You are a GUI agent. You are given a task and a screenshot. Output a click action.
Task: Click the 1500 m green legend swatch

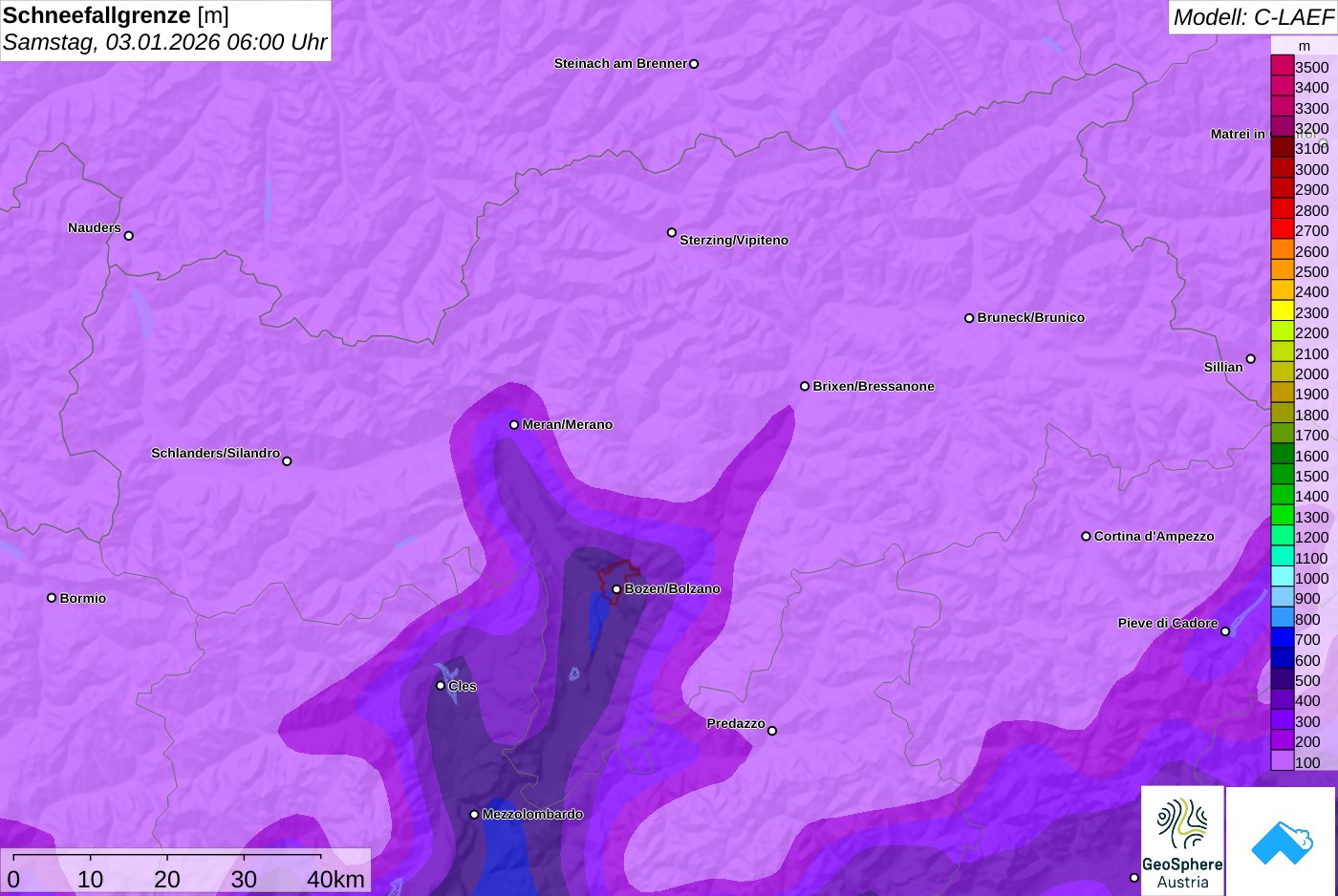tap(1283, 475)
